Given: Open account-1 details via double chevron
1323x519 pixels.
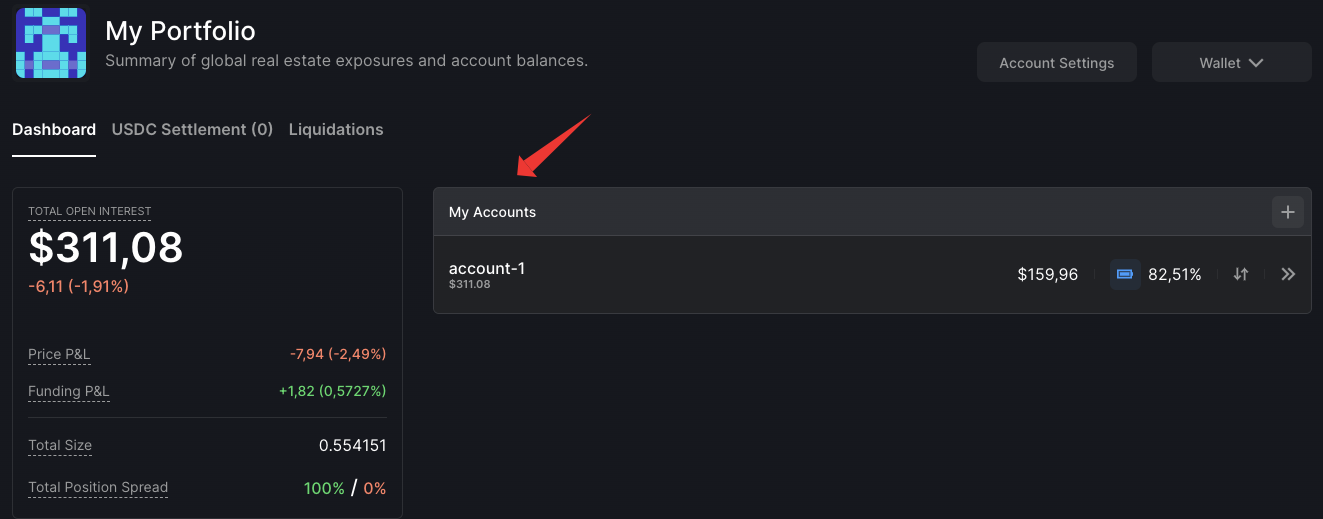Looking at the screenshot, I should [1288, 274].
